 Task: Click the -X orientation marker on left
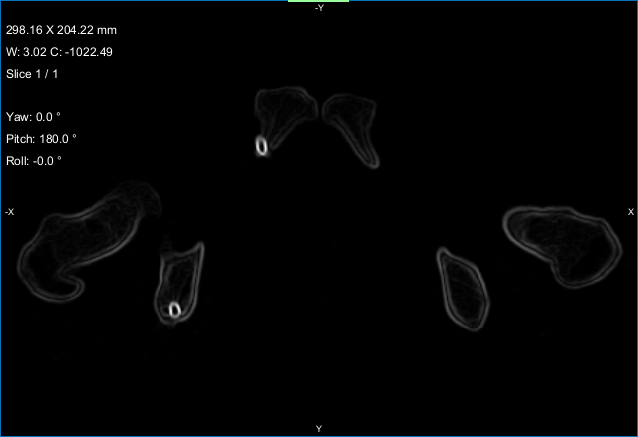pos(9,212)
